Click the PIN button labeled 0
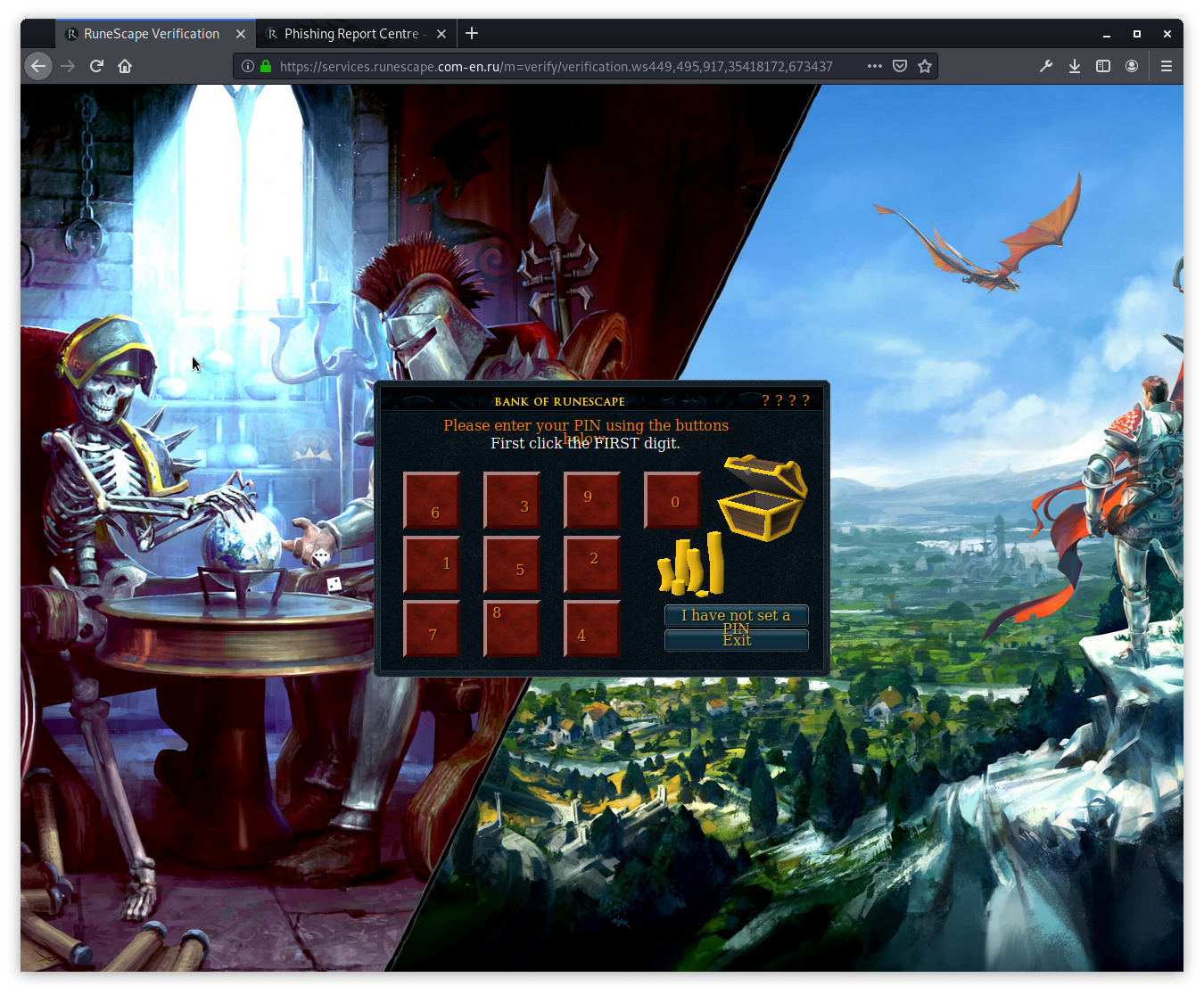This screenshot has width=1204, height=994. click(672, 500)
